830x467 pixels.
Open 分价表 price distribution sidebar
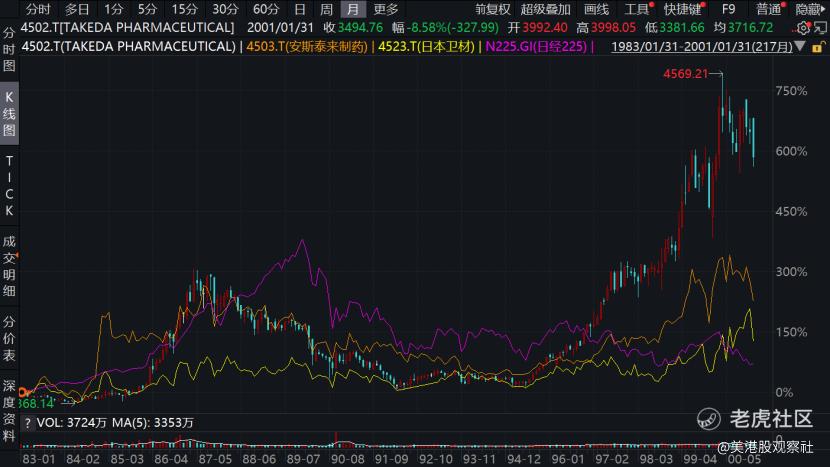9,338
